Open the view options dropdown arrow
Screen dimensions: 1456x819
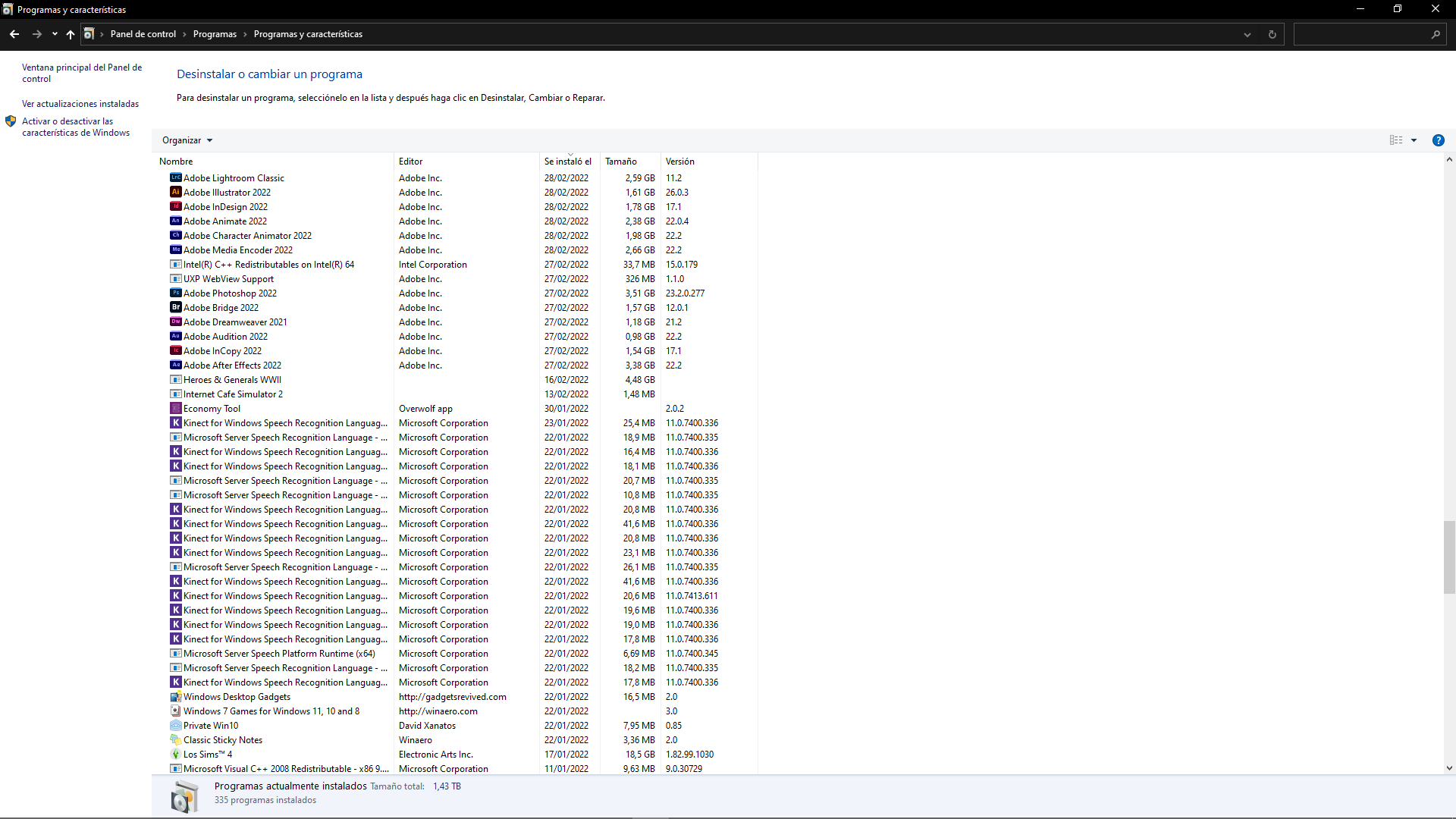(1414, 140)
